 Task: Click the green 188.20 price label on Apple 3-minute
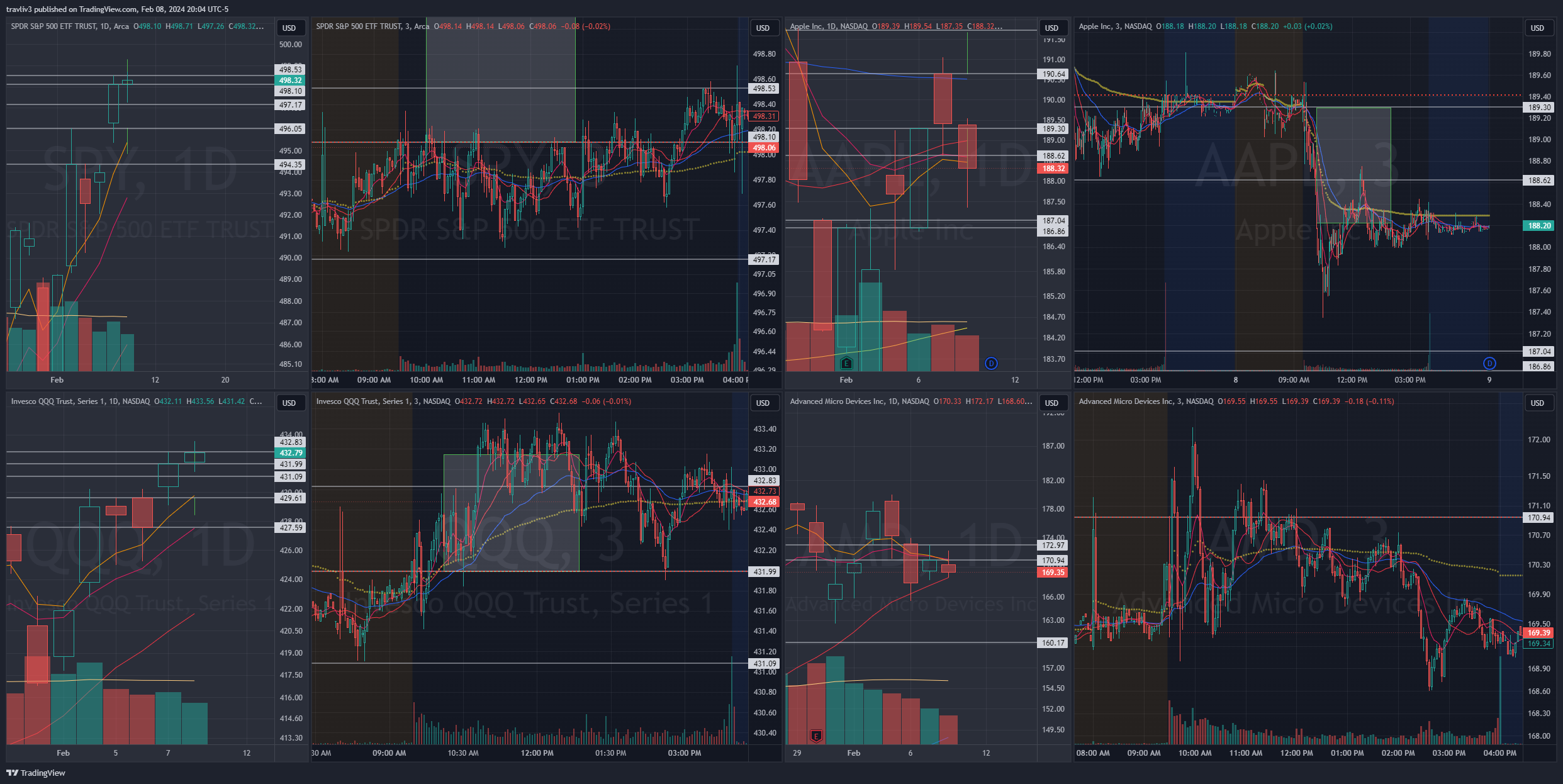[1539, 226]
